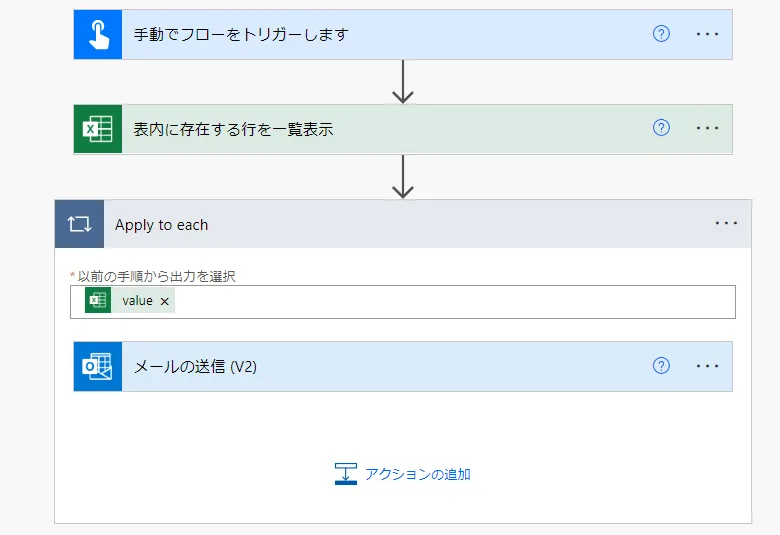Click the manual trigger hand icon
The image size is (780, 535).
click(98, 34)
